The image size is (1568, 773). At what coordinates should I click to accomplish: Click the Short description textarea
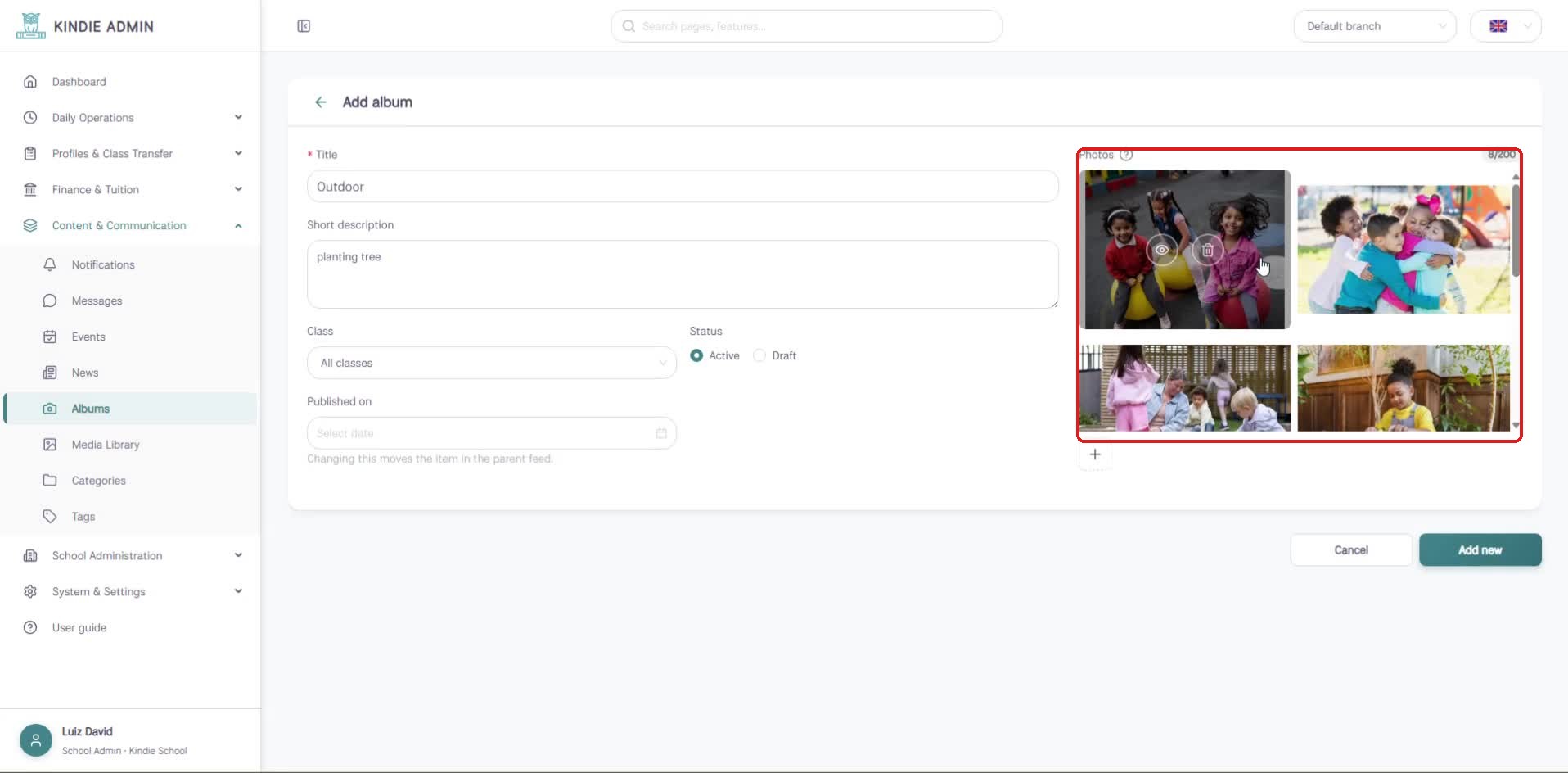coord(683,274)
